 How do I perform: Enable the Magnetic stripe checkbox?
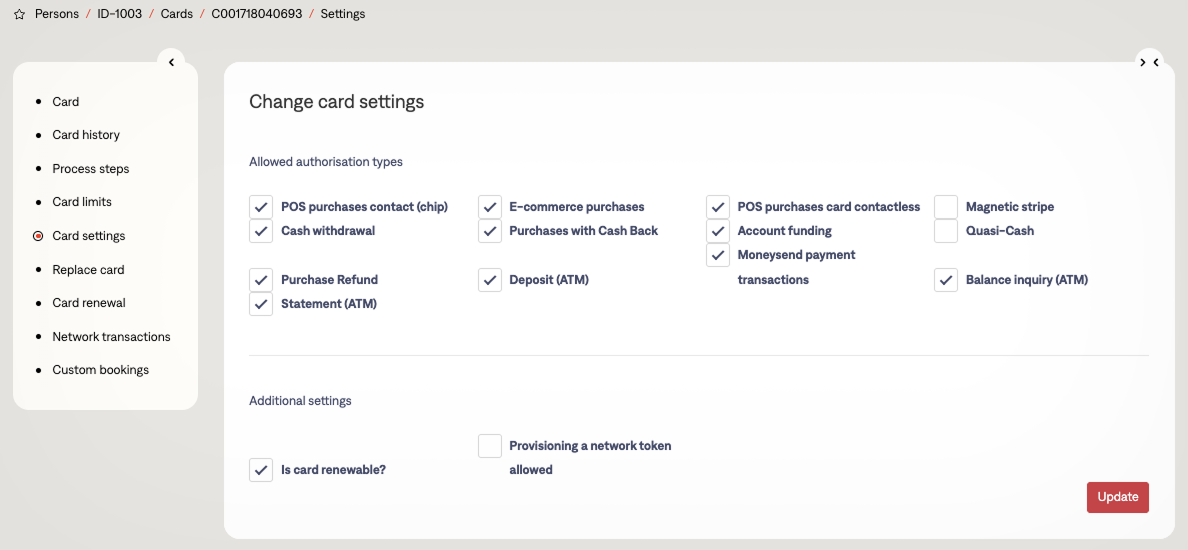coord(946,207)
